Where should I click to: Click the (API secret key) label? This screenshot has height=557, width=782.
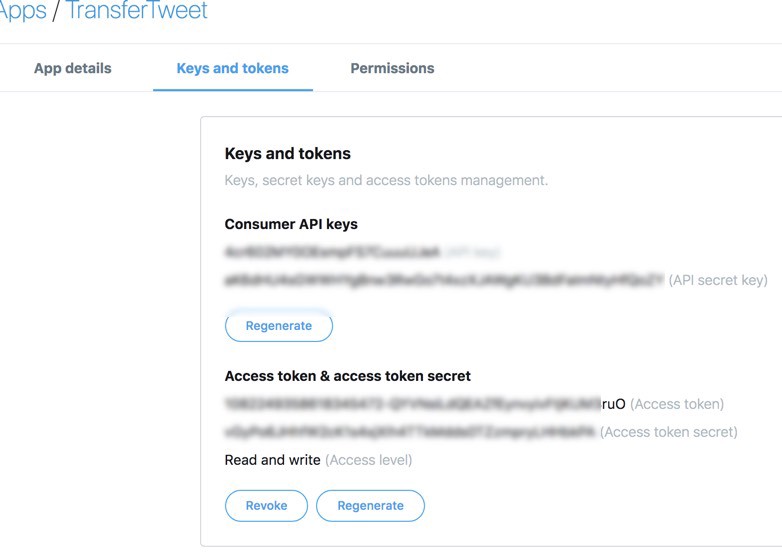[718, 281]
